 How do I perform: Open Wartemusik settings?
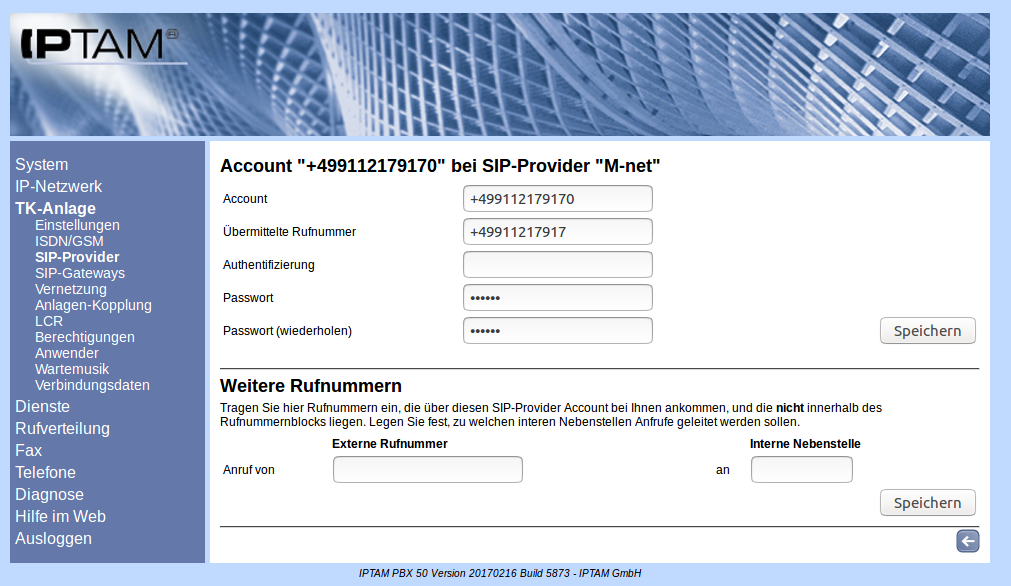click(x=72, y=369)
